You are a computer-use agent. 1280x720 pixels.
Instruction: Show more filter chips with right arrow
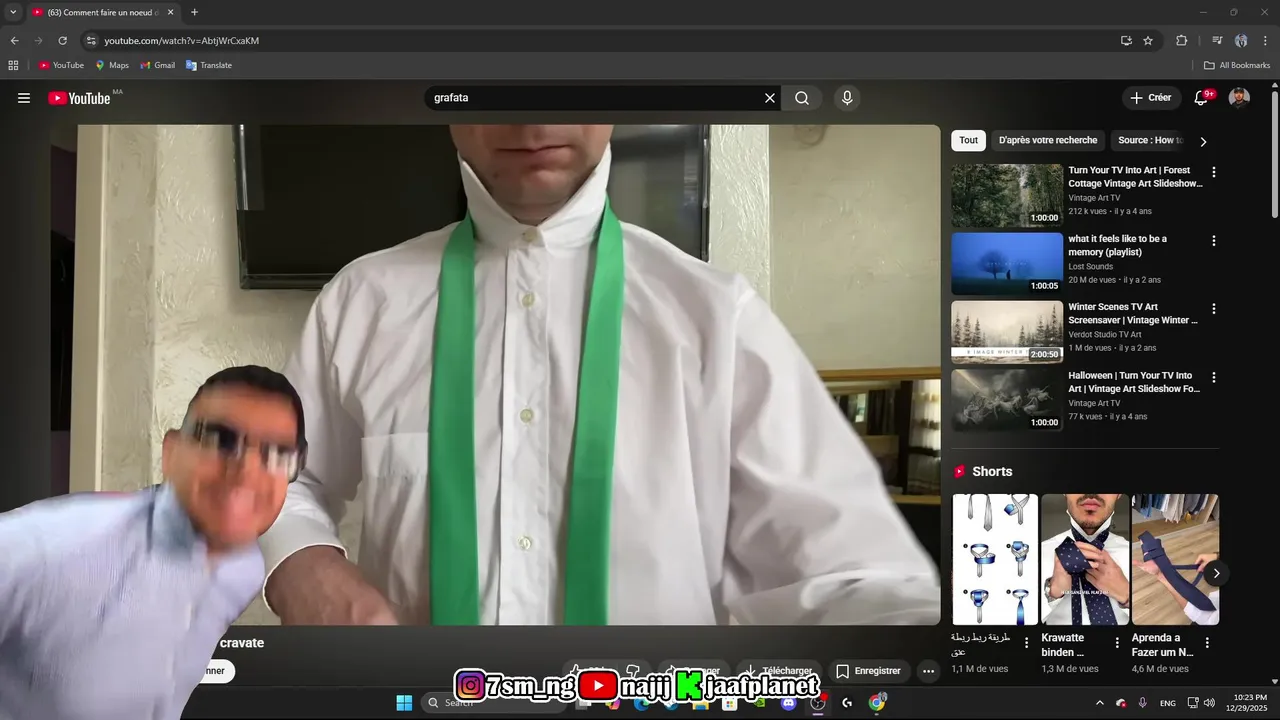(1203, 141)
